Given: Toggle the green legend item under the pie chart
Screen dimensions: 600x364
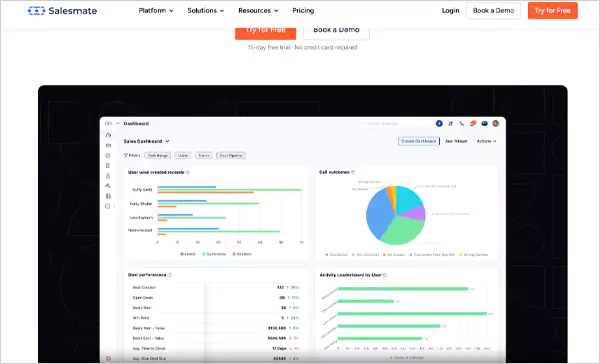Looking at the screenshot, I should tap(365, 255).
